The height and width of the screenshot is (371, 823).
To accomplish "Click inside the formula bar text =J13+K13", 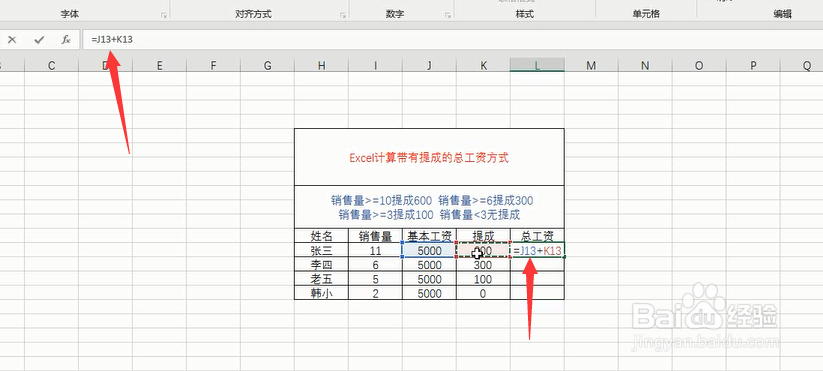I will (112, 40).
